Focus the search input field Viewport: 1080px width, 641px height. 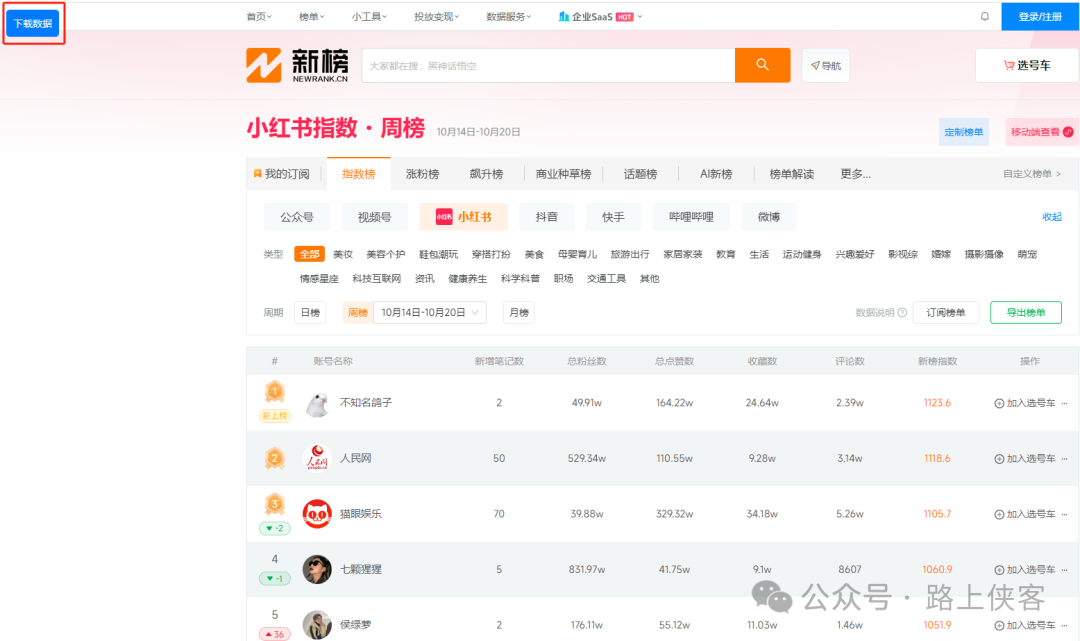pos(548,65)
